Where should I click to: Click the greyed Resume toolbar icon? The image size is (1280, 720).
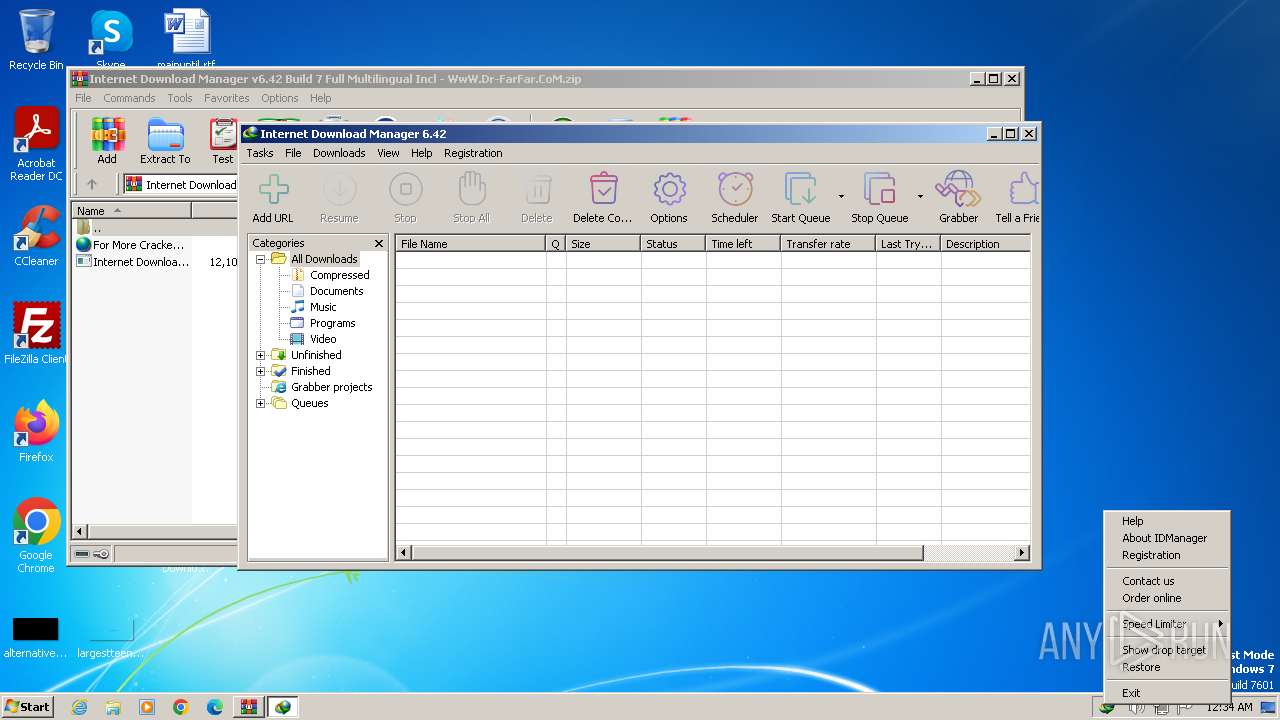[x=339, y=189]
